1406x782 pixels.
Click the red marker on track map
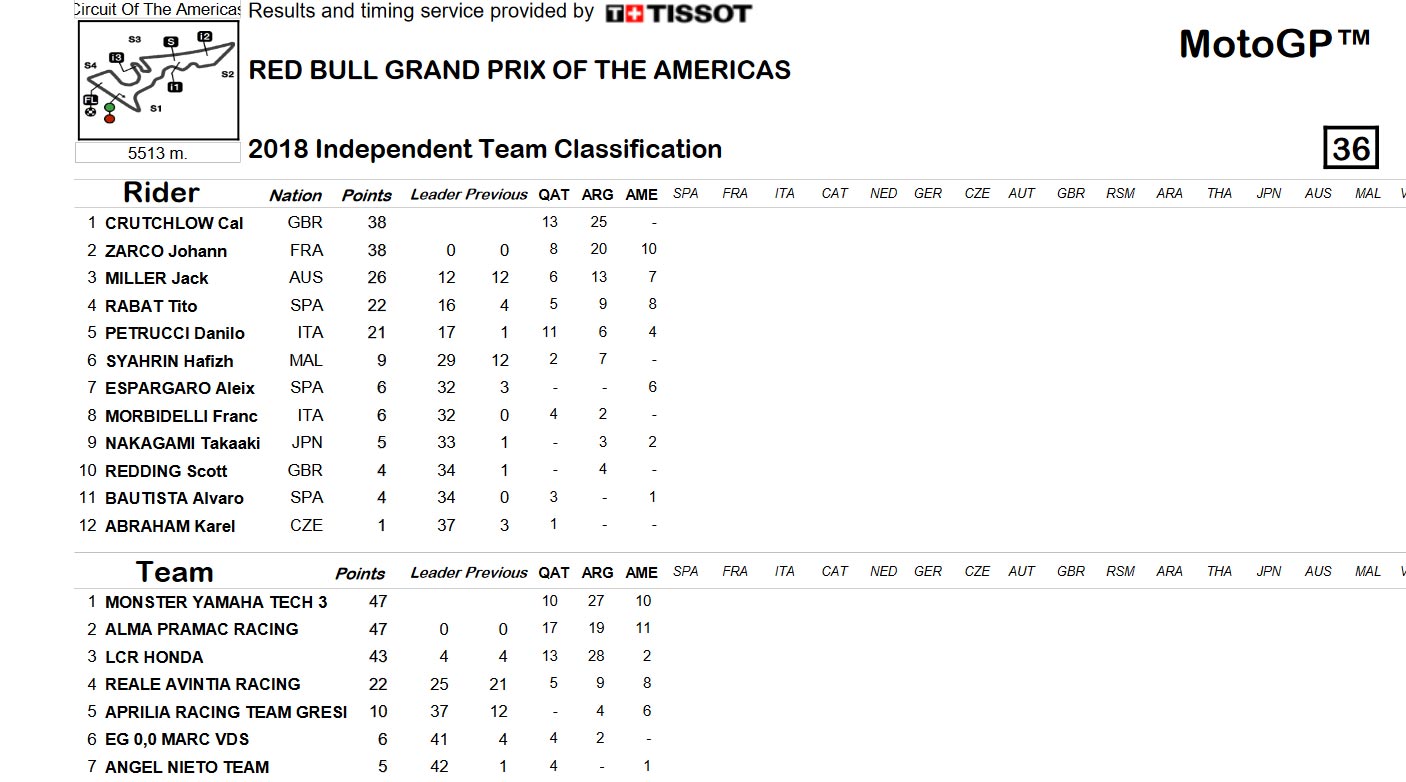coord(109,118)
